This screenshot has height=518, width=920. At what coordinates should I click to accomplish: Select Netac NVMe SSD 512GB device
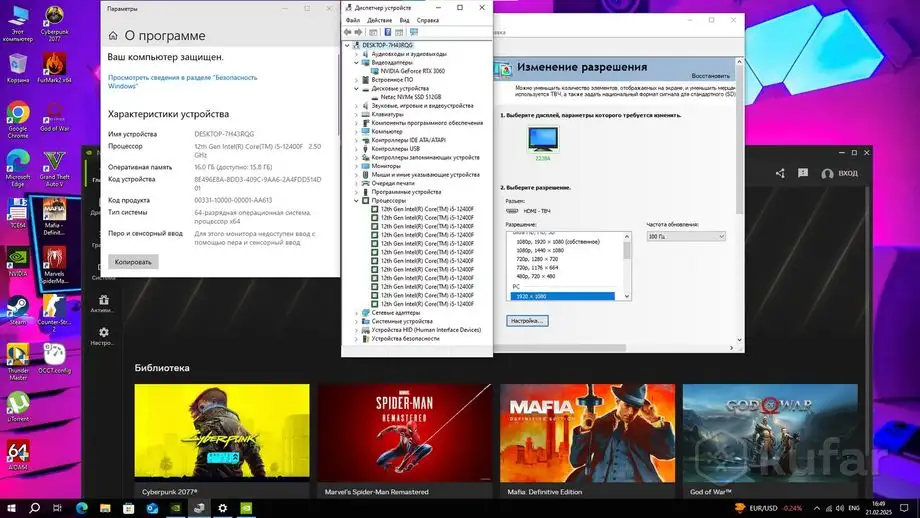(411, 97)
